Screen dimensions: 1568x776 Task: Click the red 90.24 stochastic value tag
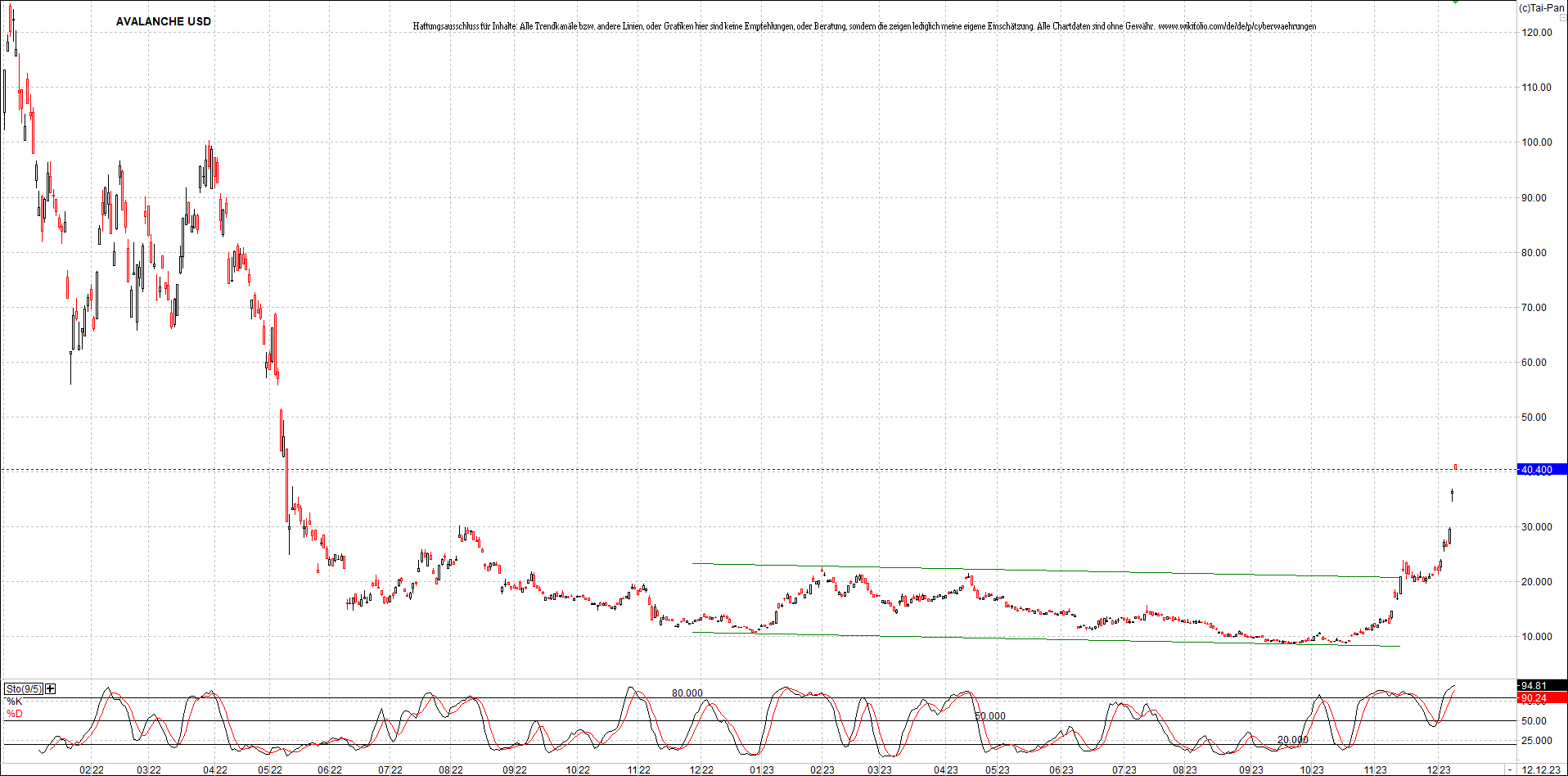1542,698
